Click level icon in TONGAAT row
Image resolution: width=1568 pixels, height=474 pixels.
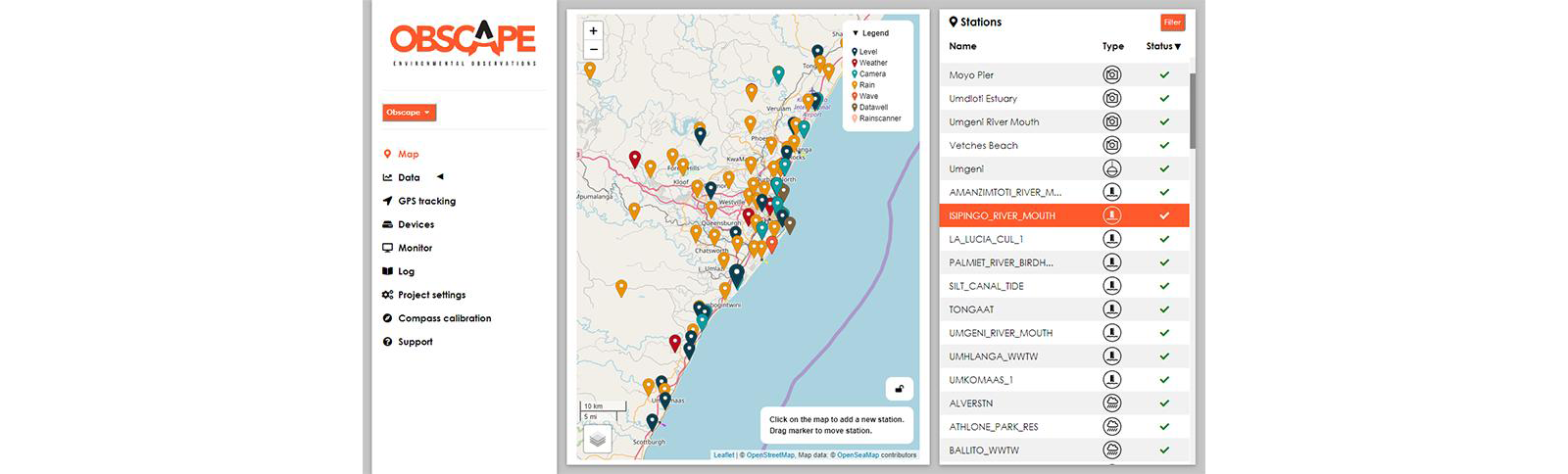click(1111, 309)
